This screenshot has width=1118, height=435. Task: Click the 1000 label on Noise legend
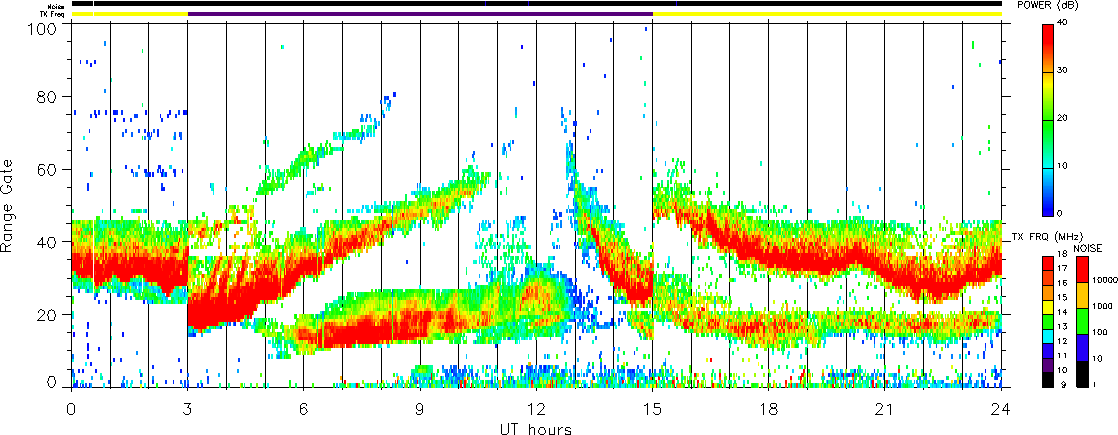click(x=1104, y=306)
